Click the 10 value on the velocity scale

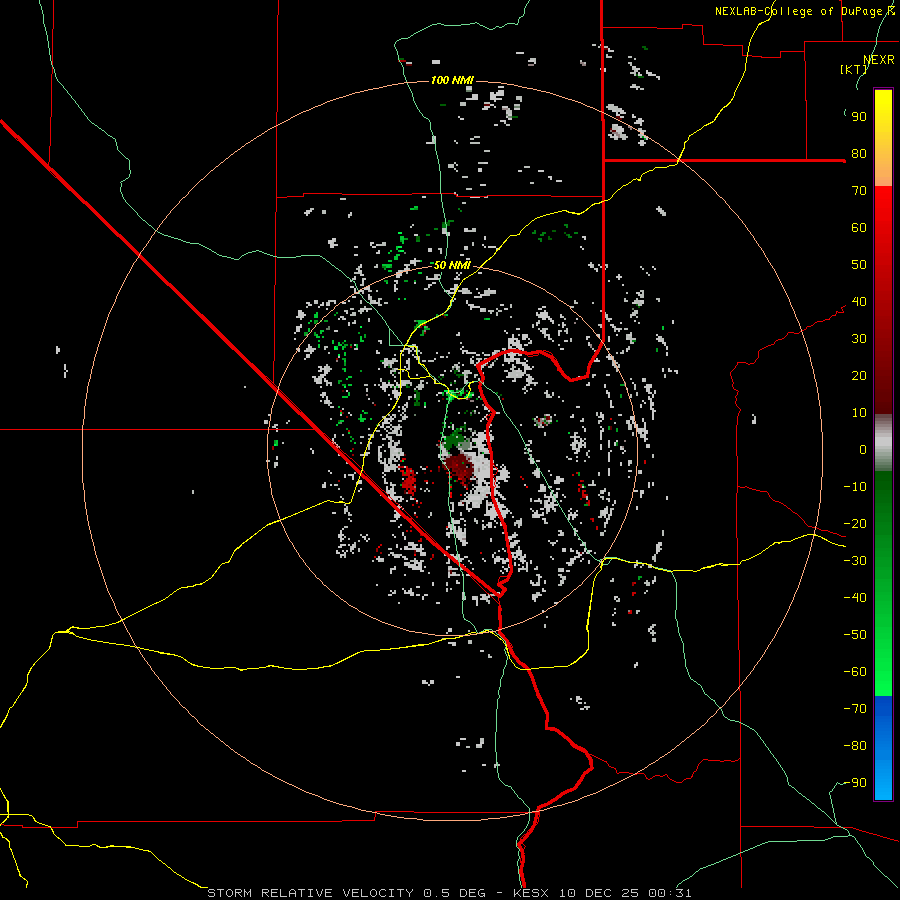click(x=859, y=413)
